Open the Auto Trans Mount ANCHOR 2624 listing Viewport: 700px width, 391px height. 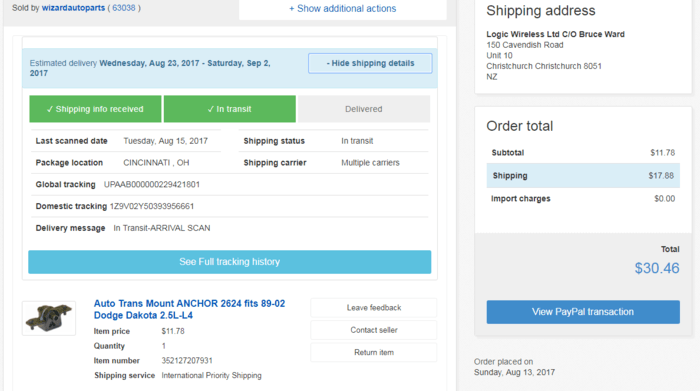pyautogui.click(x=189, y=309)
